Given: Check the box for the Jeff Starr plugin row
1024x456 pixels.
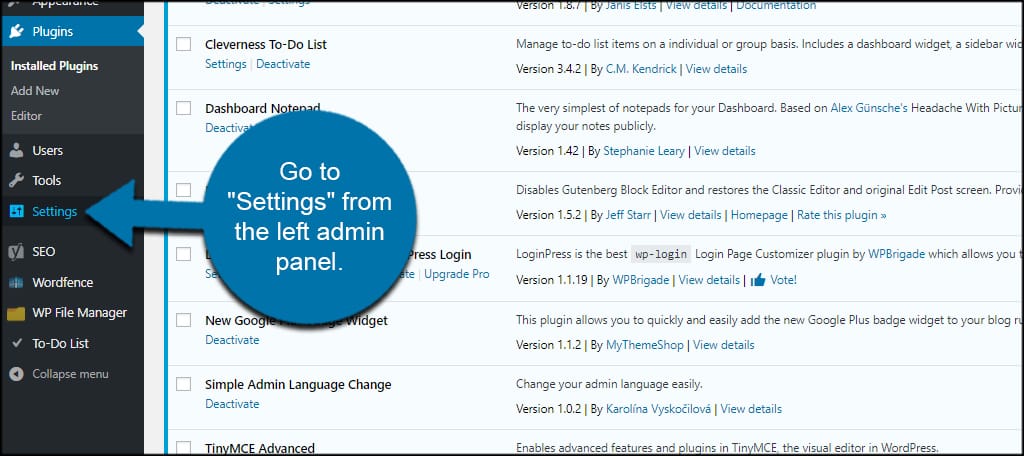Looking at the screenshot, I should [x=184, y=190].
